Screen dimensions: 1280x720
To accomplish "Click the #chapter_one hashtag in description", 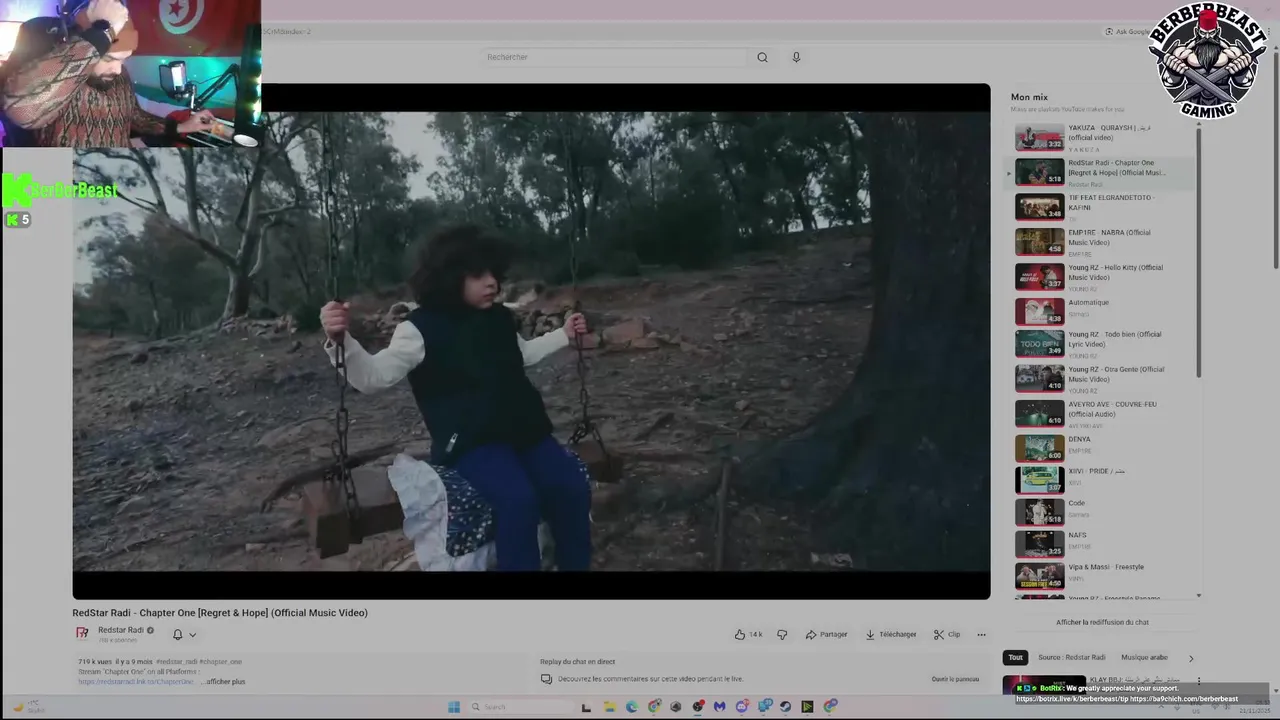I will tap(220, 662).
